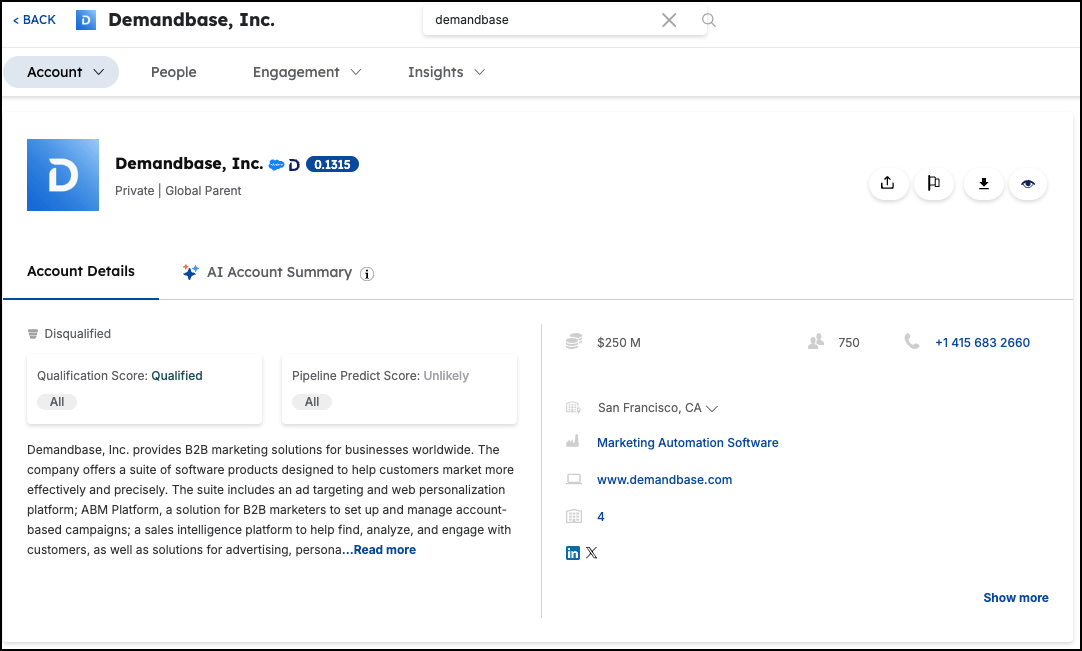The image size is (1082, 651).
Task: Click the website laptop icon
Action: click(574, 479)
